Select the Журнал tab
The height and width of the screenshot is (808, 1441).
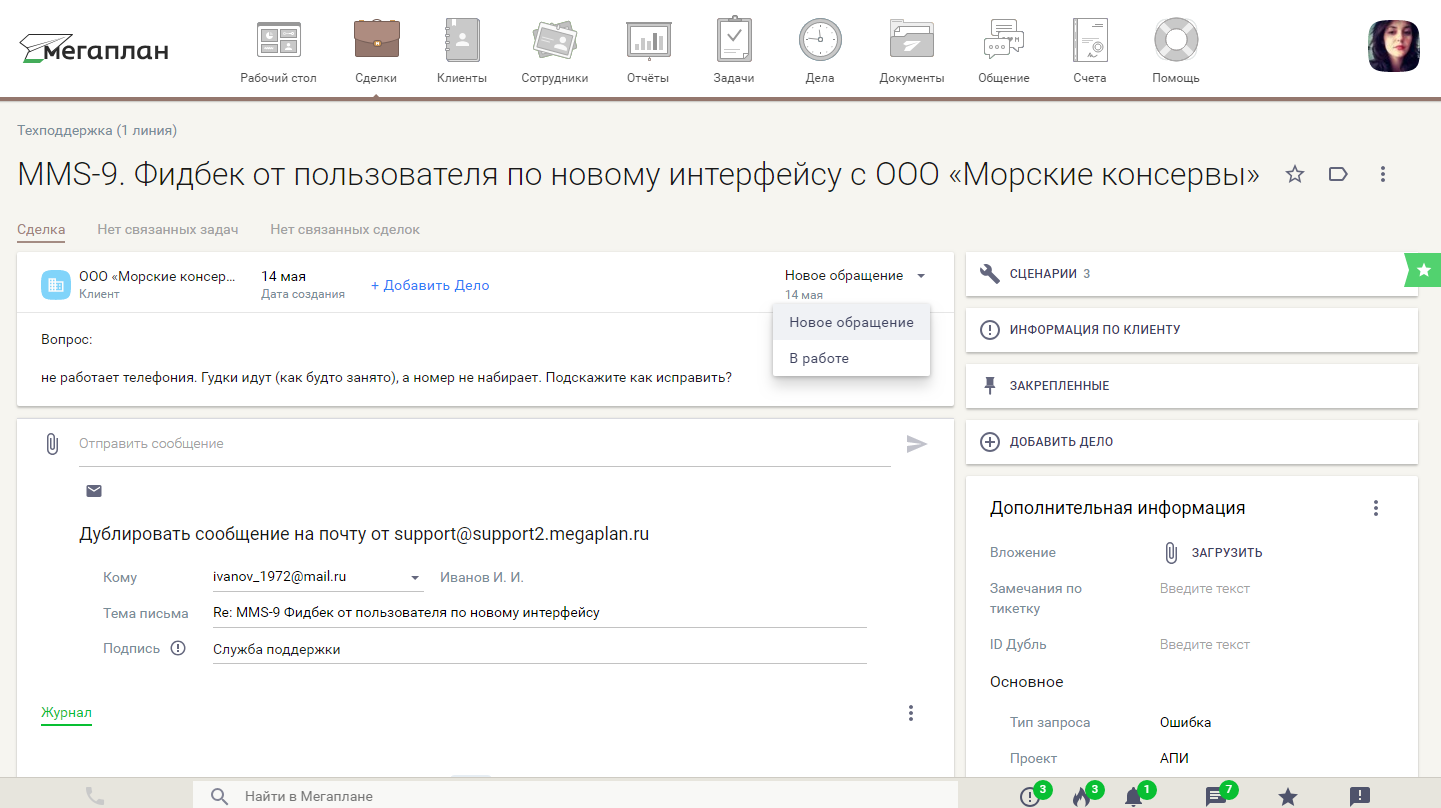66,713
